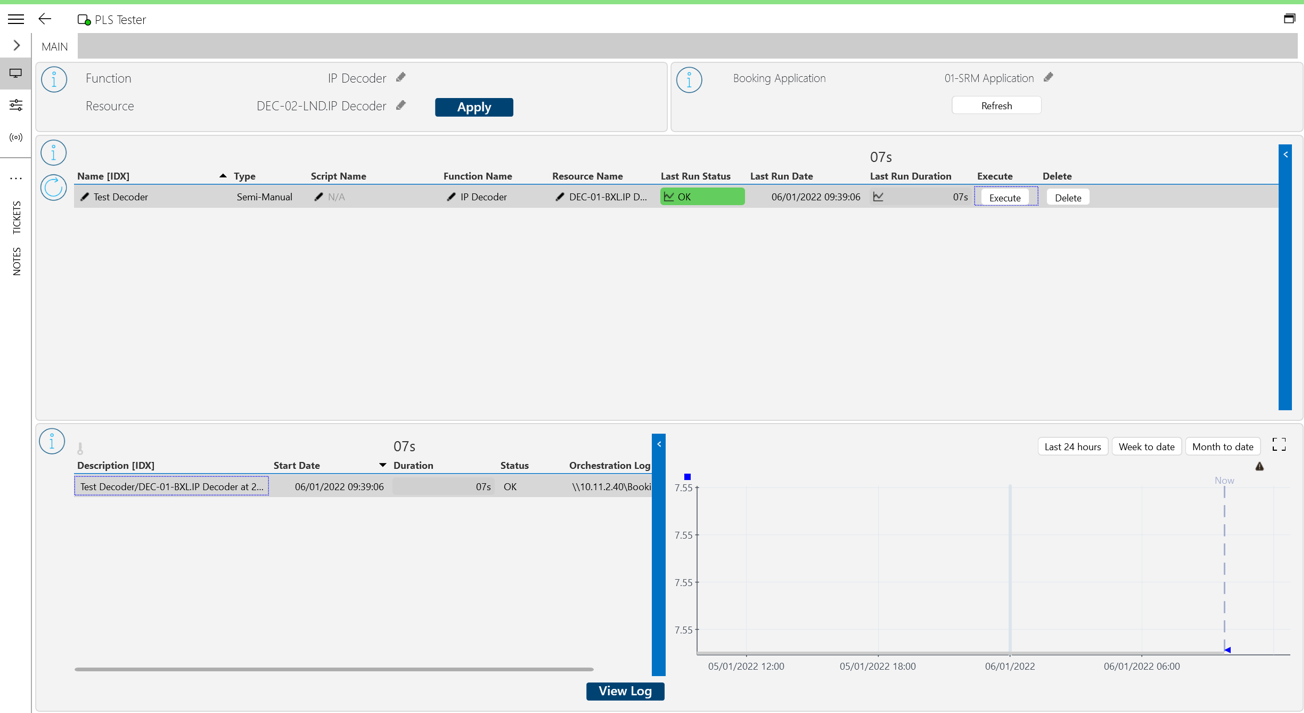This screenshot has width=1304, height=713.
Task: Execute the Test Decoder test
Action: [x=1005, y=197]
